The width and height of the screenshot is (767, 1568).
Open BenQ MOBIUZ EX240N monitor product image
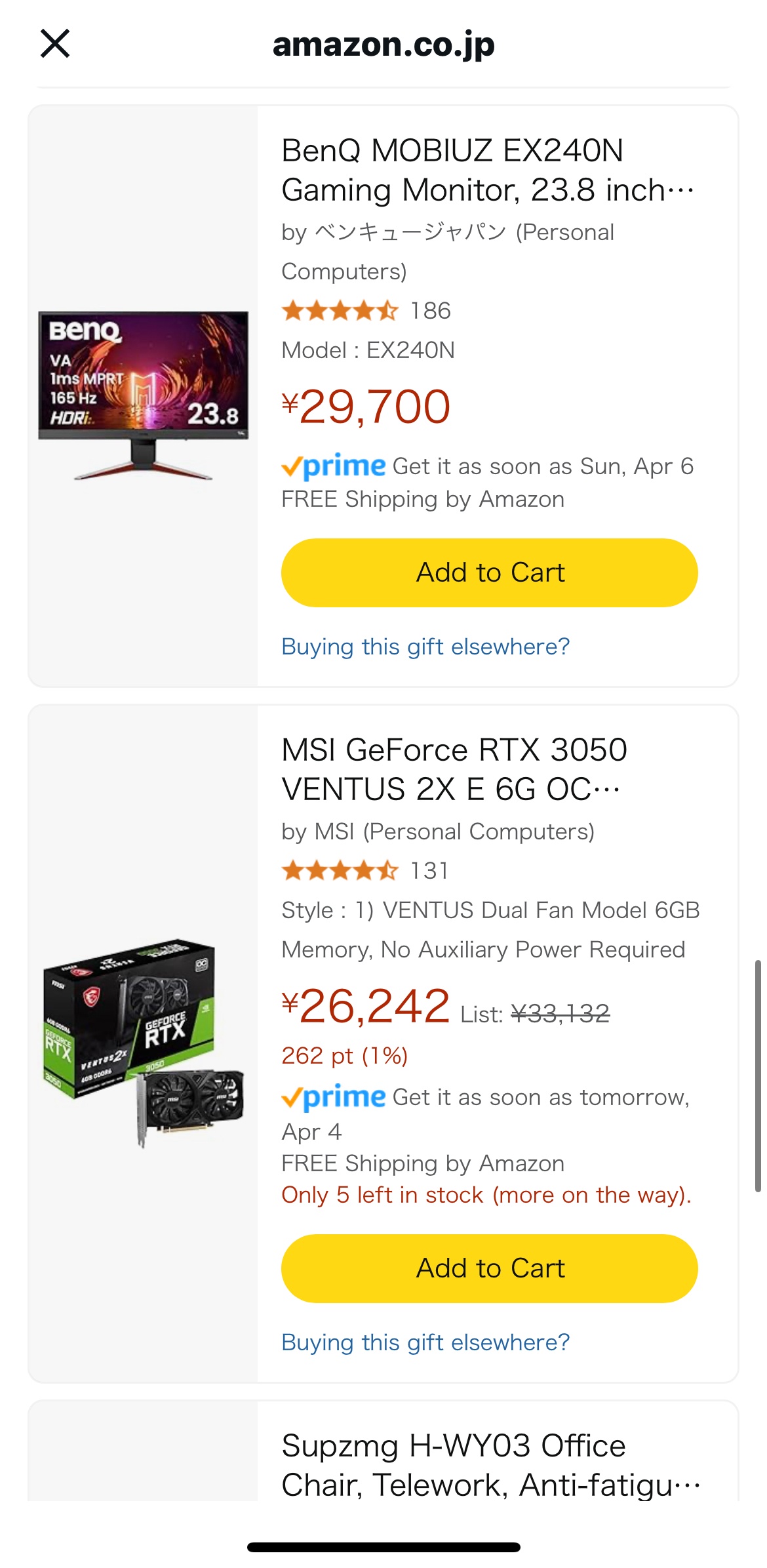coord(144,396)
